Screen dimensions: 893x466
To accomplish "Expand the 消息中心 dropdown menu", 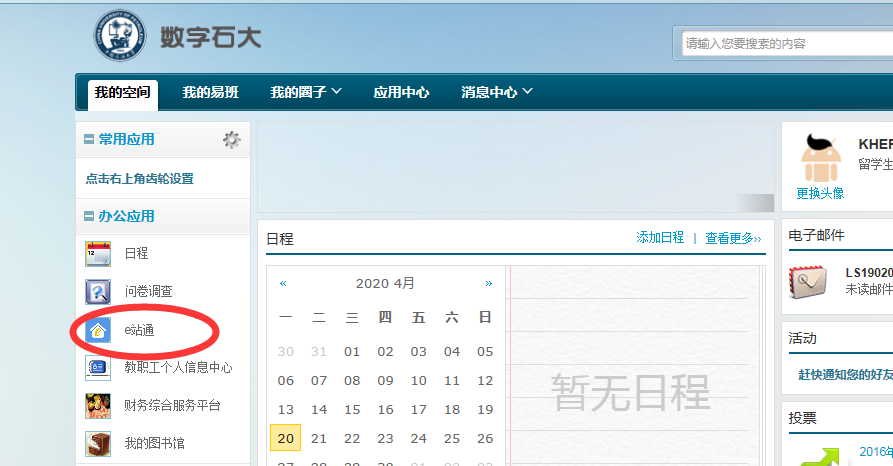I will pos(497,92).
